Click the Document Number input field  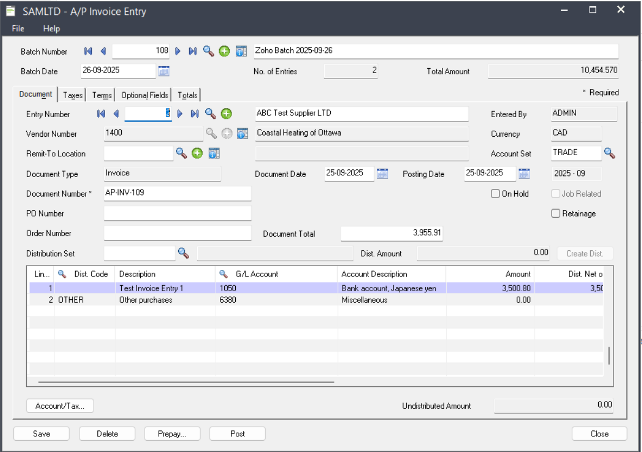point(162,193)
